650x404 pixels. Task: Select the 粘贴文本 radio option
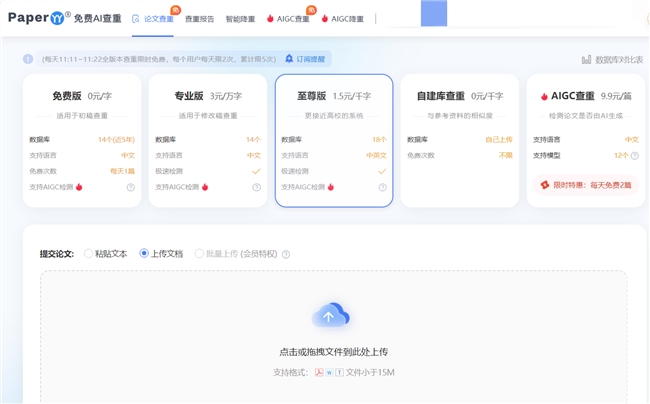(89, 254)
